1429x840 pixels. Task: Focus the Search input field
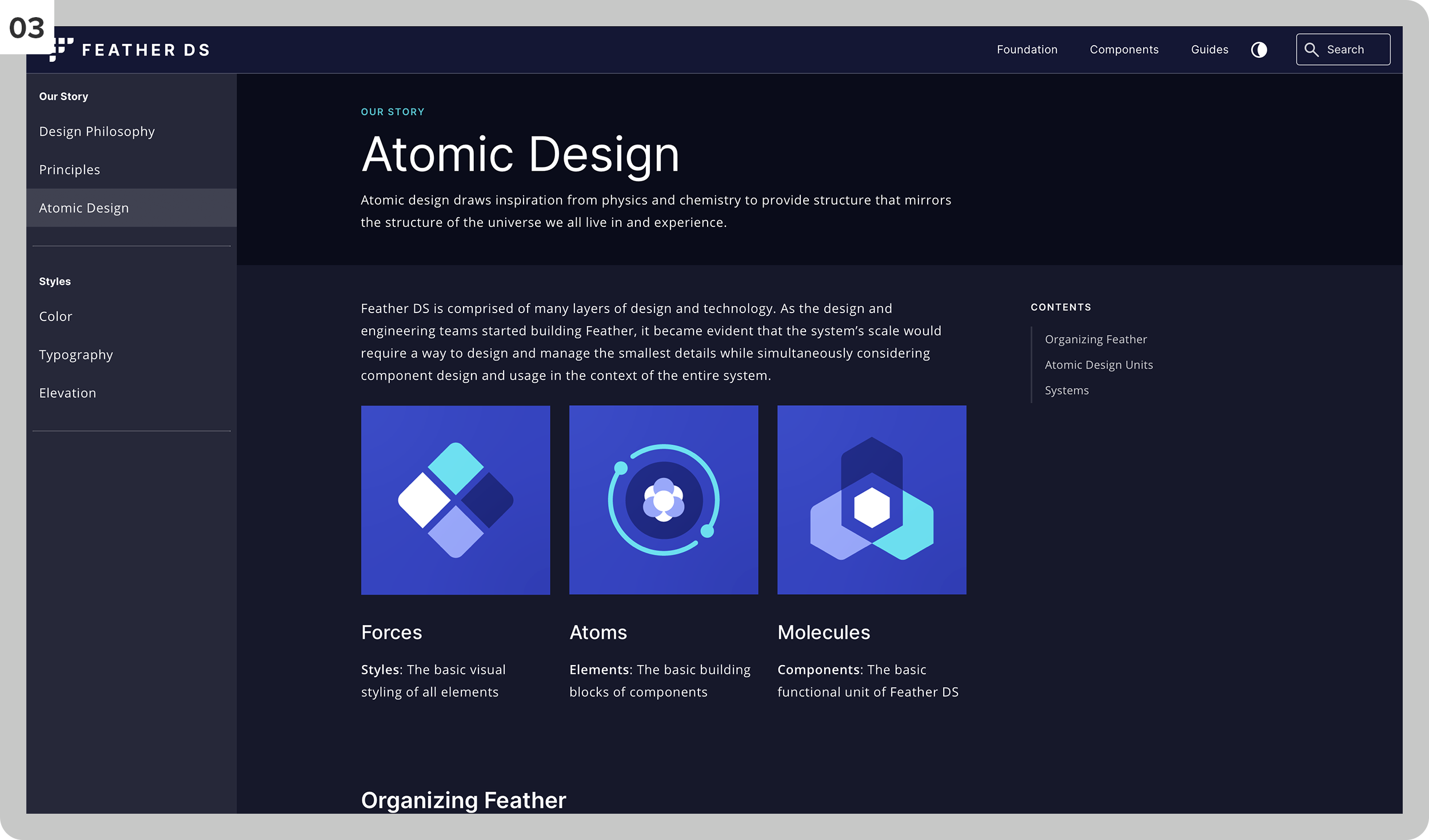point(1343,50)
